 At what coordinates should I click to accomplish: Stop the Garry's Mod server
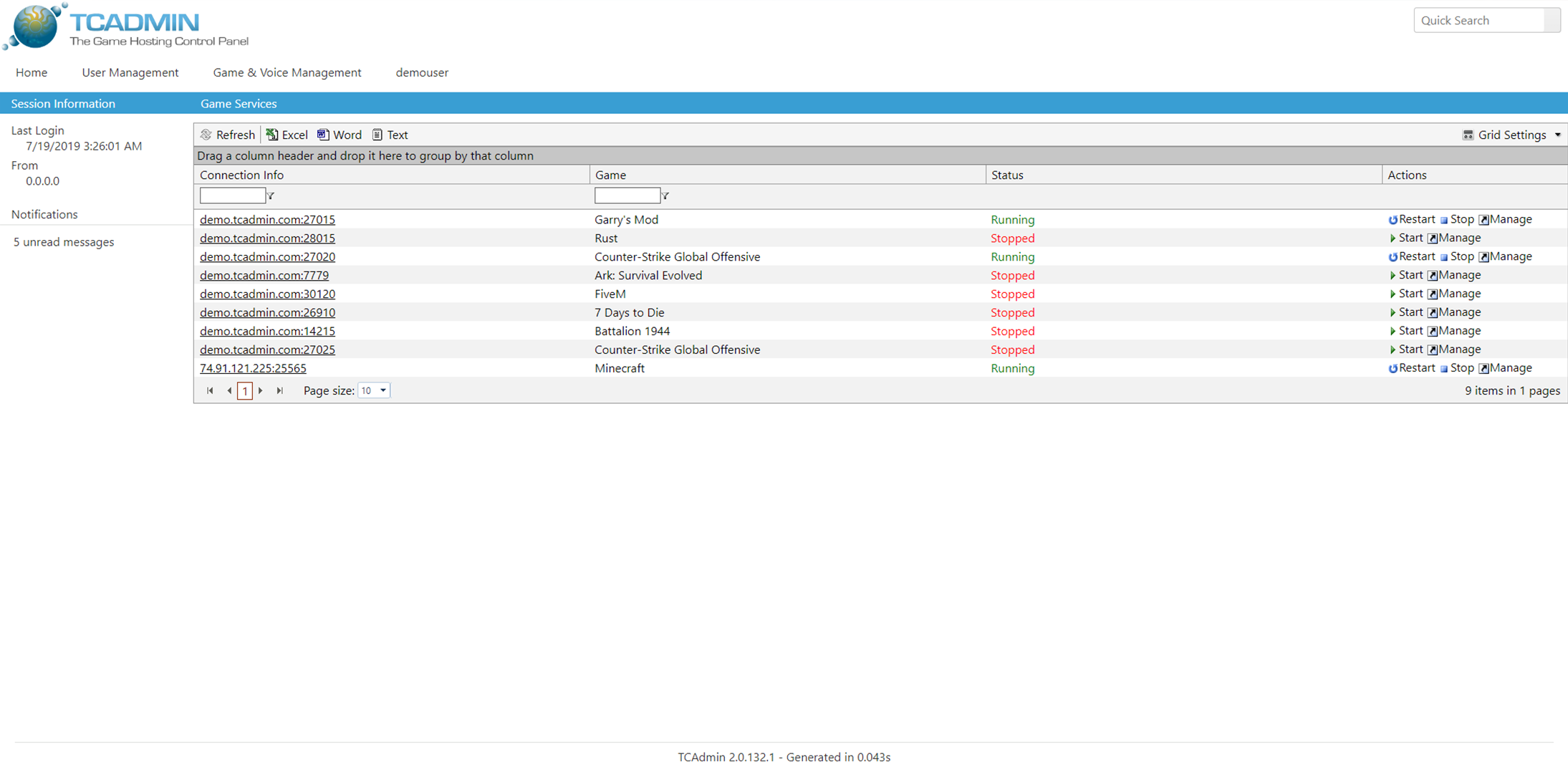tap(1457, 219)
